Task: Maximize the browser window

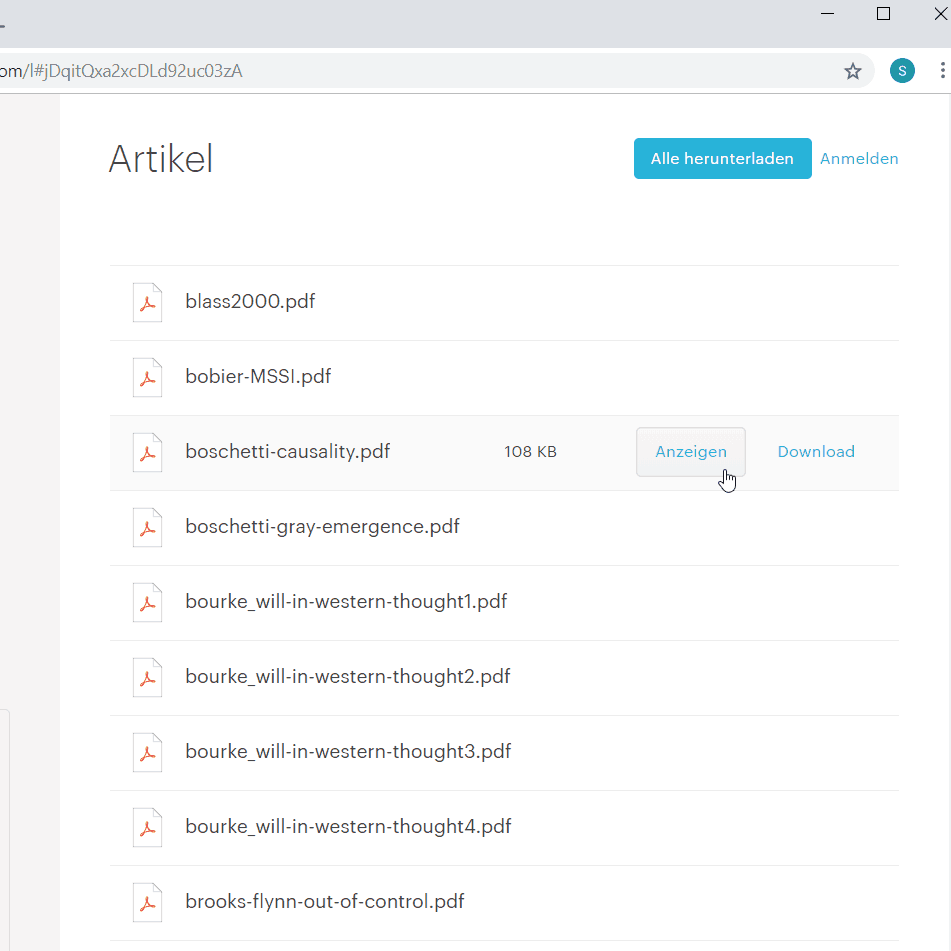Action: click(x=883, y=13)
